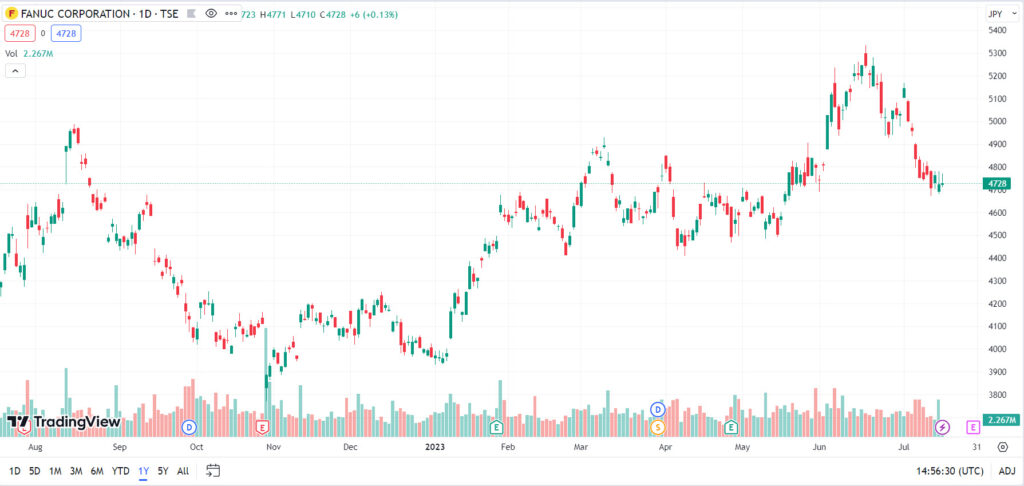Click the H4771 high value

(274, 14)
